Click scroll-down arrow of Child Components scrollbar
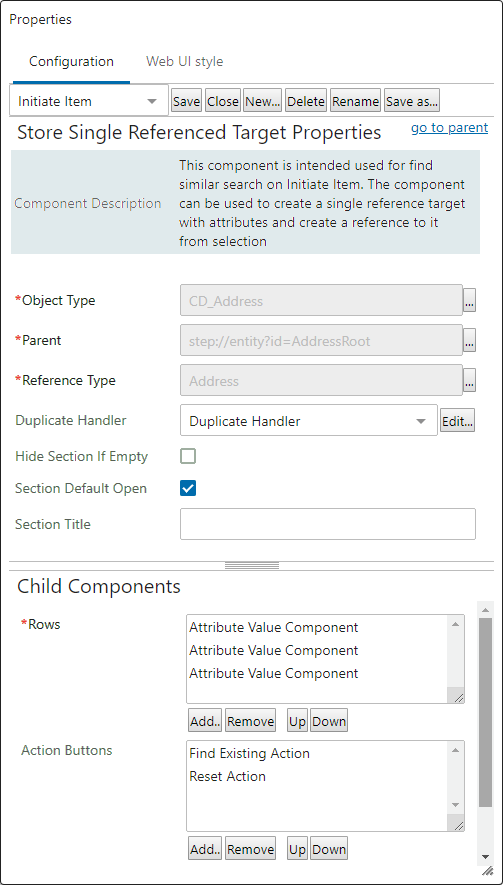This screenshot has height=885, width=503. click(x=485, y=857)
